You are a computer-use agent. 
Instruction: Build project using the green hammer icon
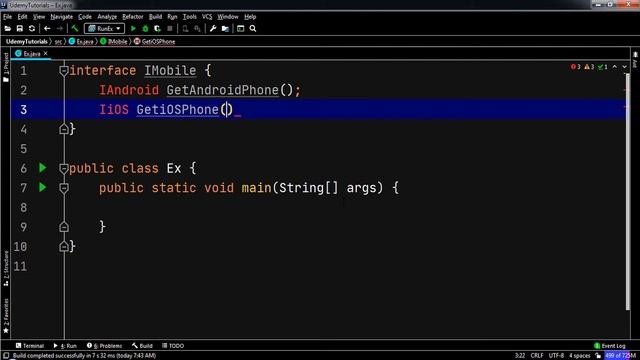pyautogui.click(x=75, y=29)
